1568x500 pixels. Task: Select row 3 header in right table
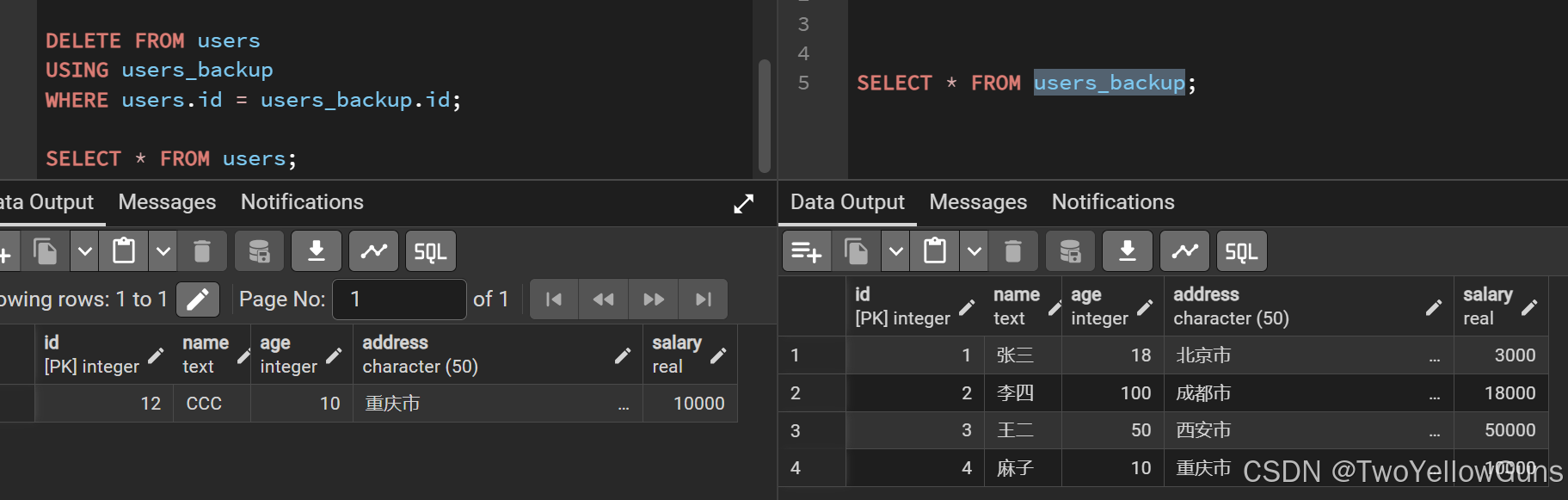tap(812, 430)
